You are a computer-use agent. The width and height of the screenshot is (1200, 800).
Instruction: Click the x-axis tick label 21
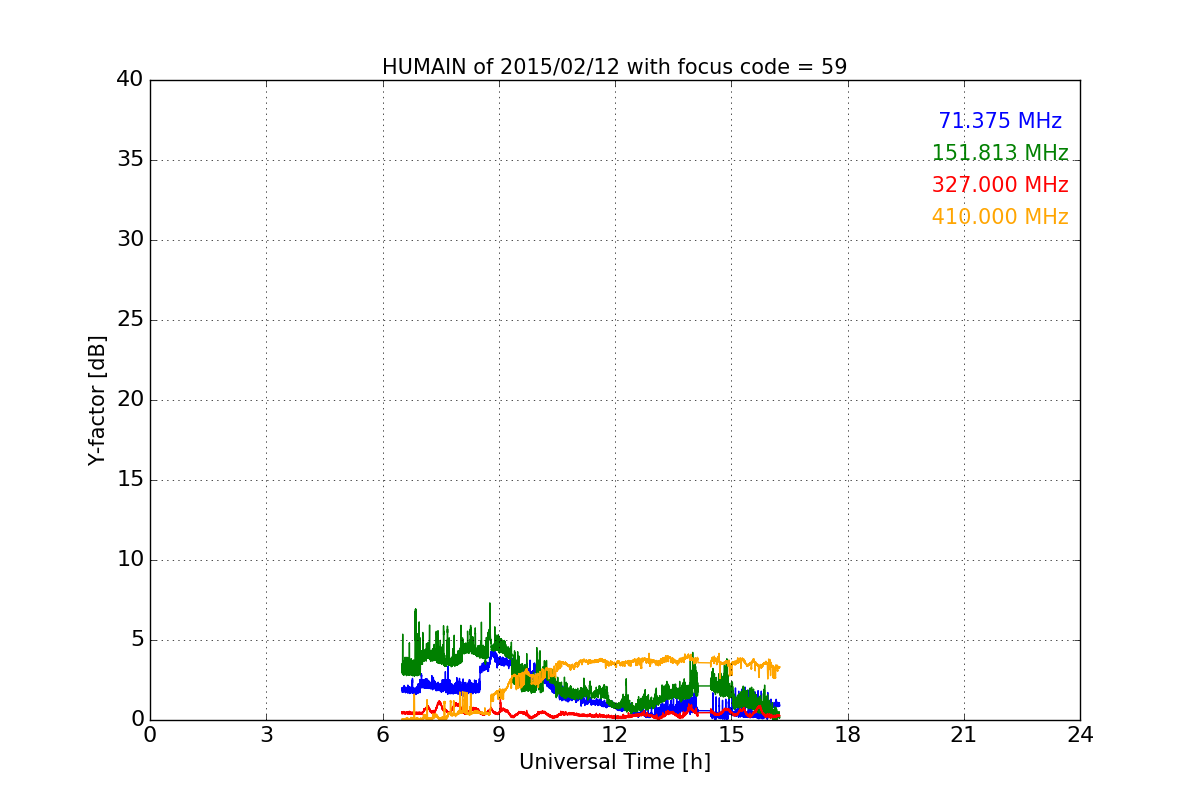964,735
